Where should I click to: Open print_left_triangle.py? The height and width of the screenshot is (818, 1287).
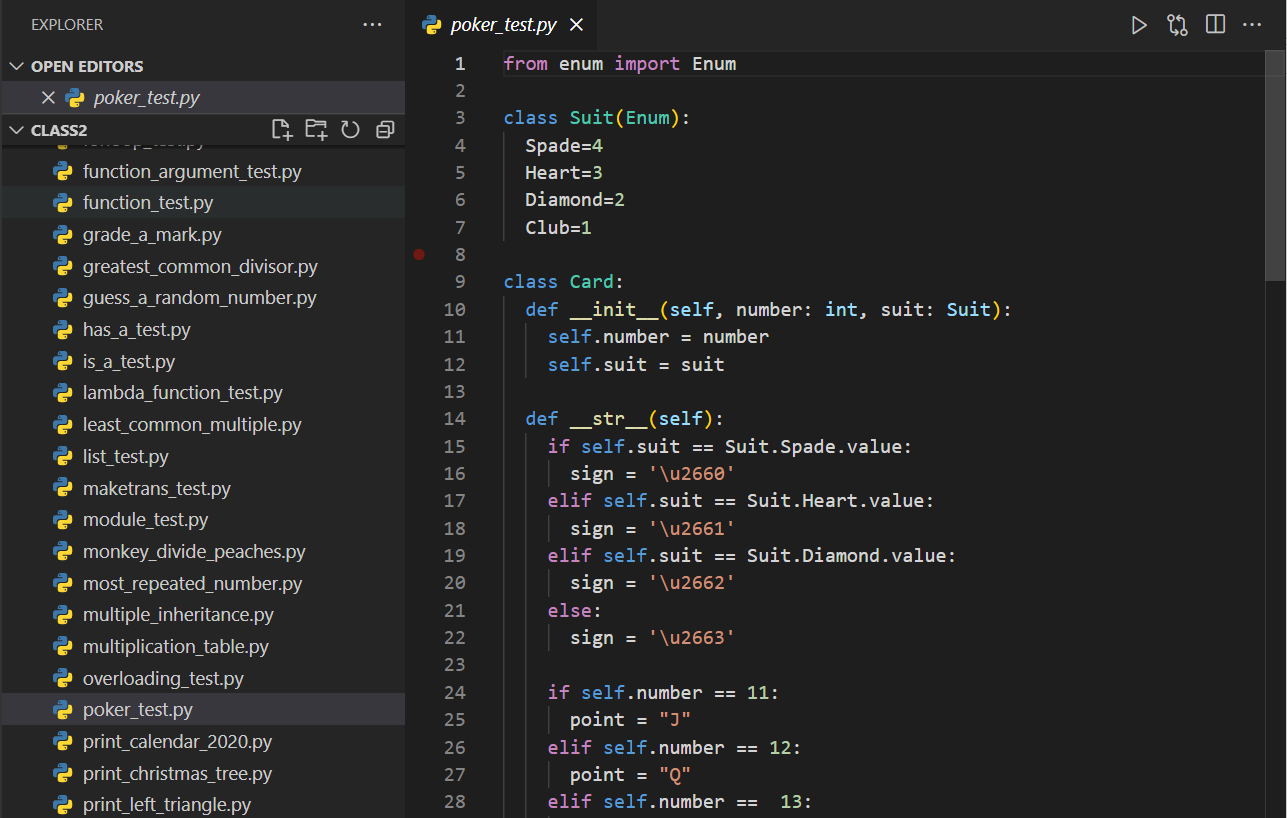[202, 805]
